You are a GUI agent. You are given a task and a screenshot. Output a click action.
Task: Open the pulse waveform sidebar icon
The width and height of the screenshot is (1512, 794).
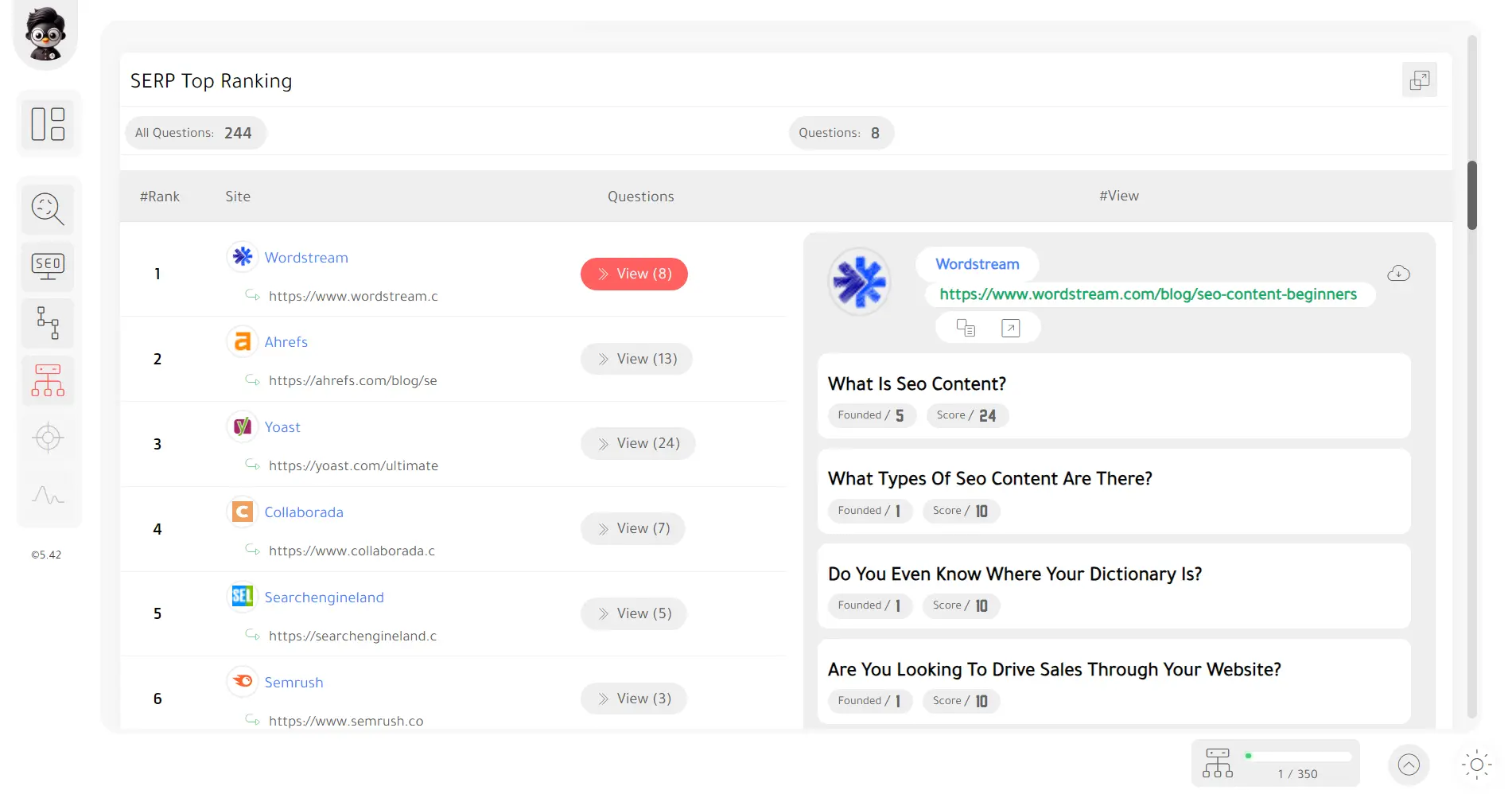tap(48, 495)
